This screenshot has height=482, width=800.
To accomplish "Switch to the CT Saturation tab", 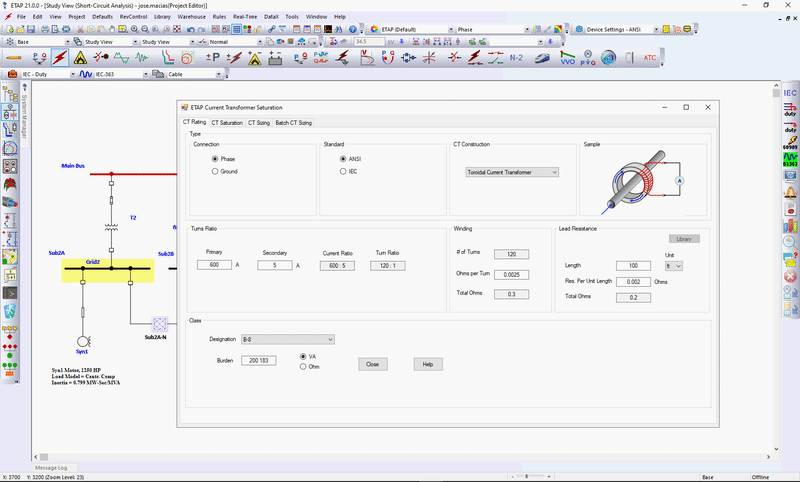I will pos(226,123).
